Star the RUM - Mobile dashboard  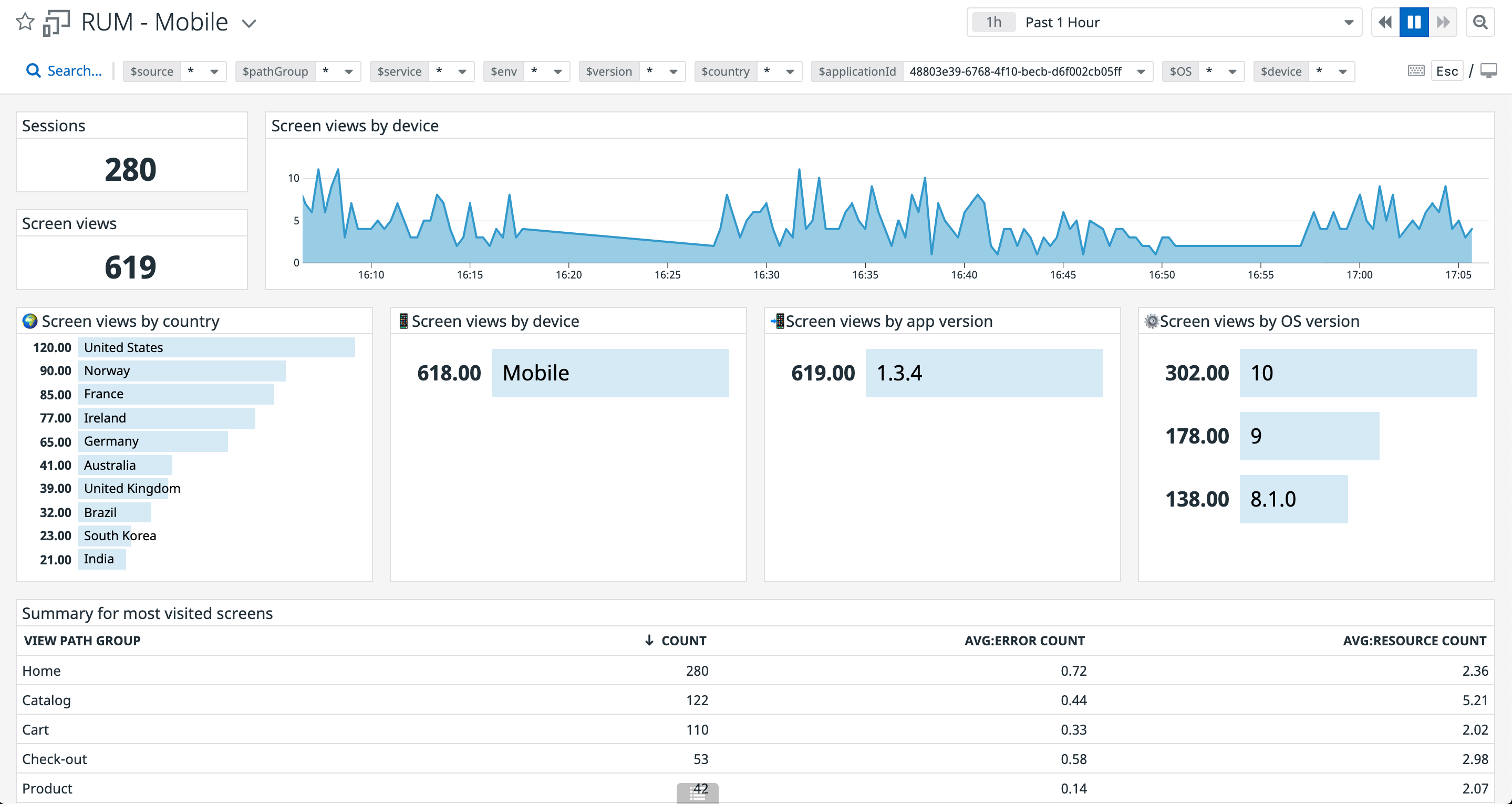click(25, 22)
